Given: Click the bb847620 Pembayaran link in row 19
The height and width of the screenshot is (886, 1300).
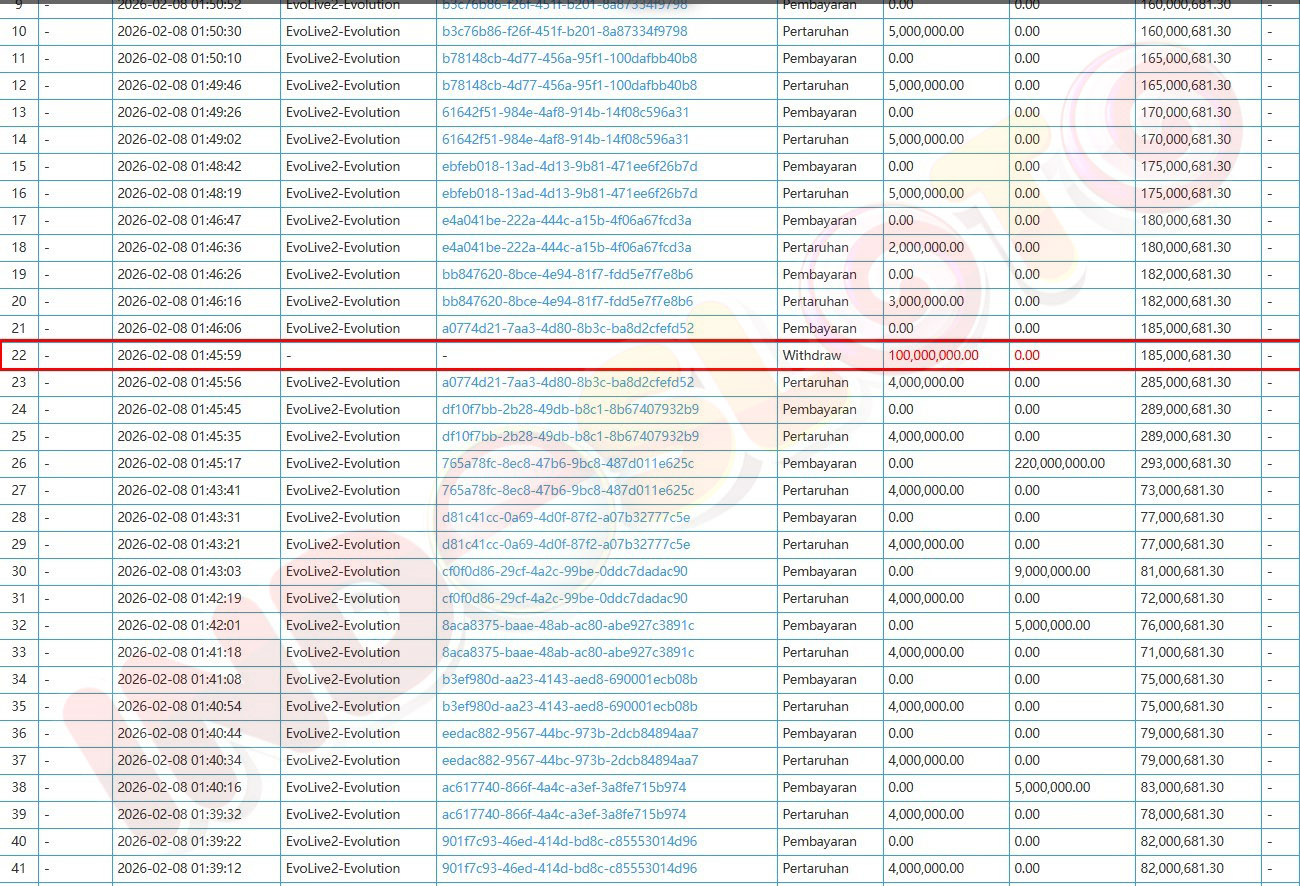Looking at the screenshot, I should pos(567,274).
